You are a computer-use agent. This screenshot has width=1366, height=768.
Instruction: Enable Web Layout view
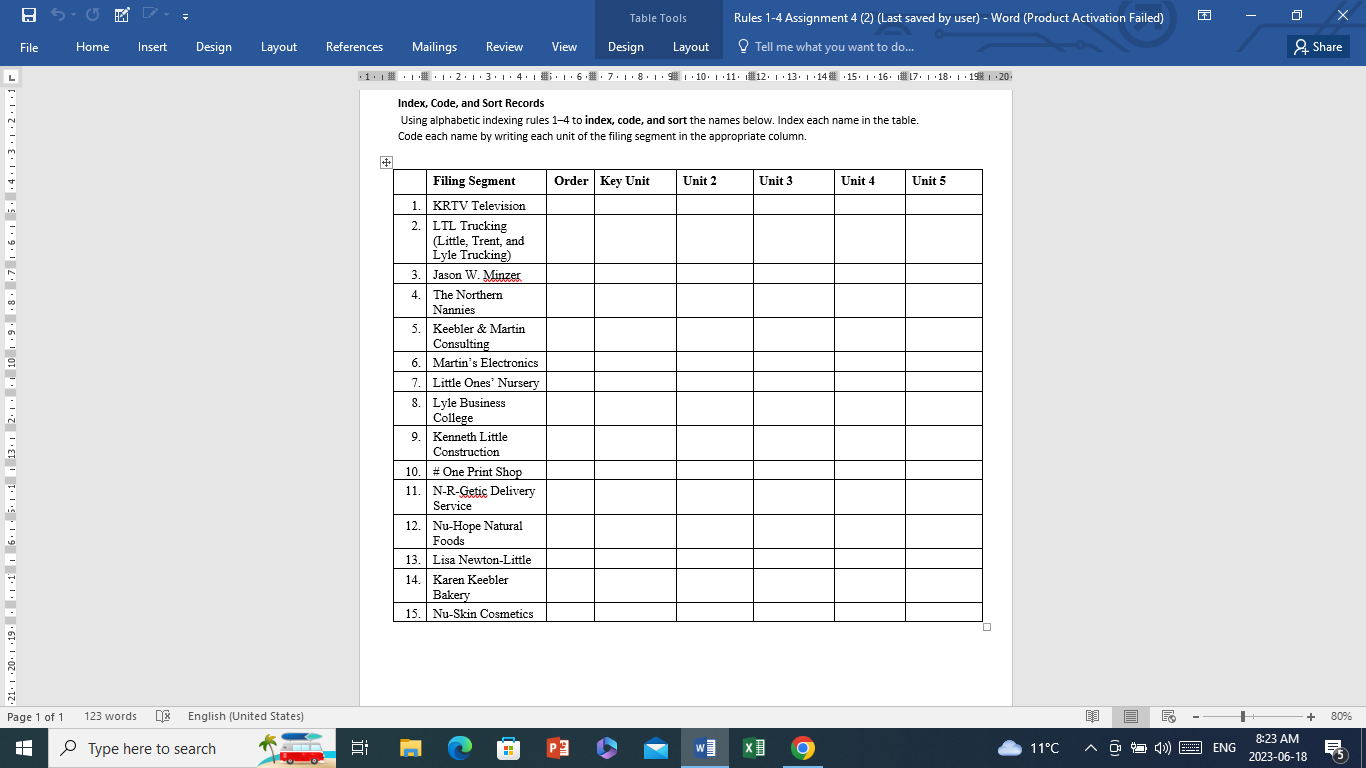point(1166,716)
